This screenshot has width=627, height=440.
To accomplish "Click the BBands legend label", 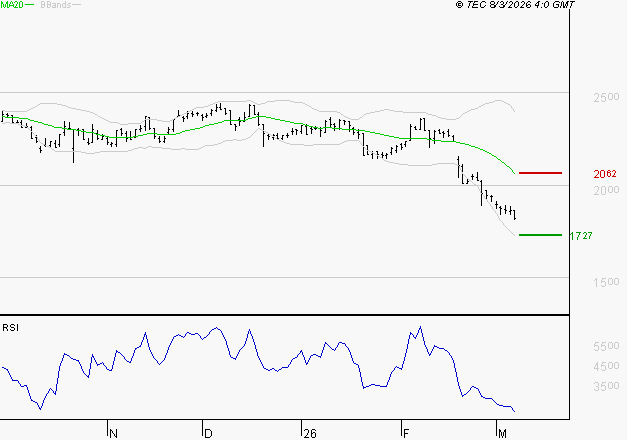I will (57, 5).
